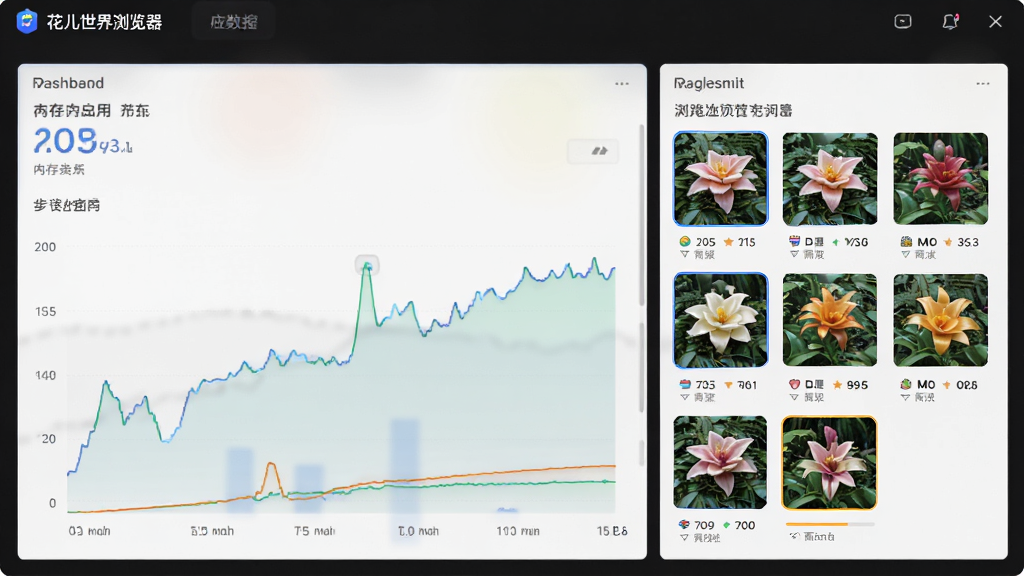Open the pink flower thumbnail above 709
Screen dimensions: 1024x576
(720, 462)
